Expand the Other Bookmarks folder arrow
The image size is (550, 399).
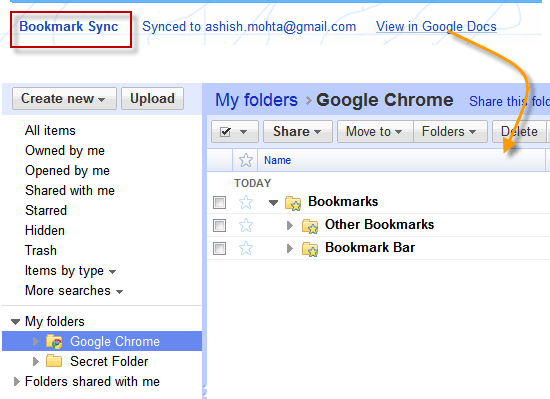coord(289,225)
